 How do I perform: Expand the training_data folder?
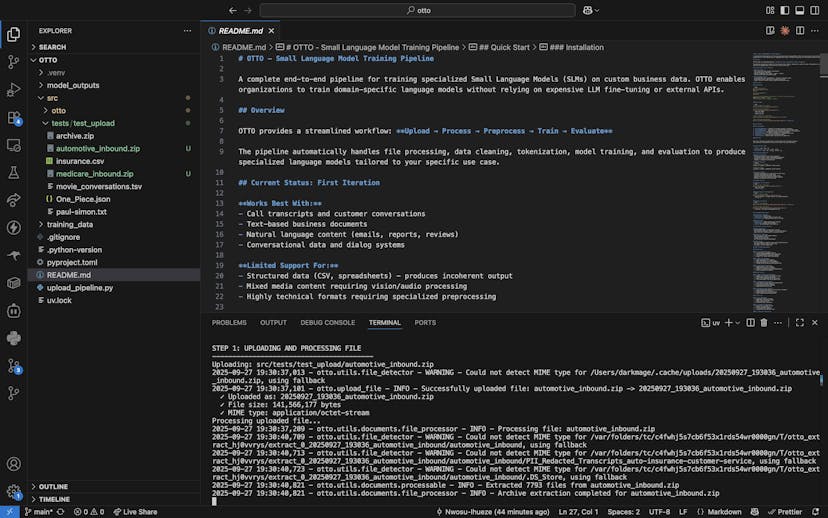(x=69, y=225)
